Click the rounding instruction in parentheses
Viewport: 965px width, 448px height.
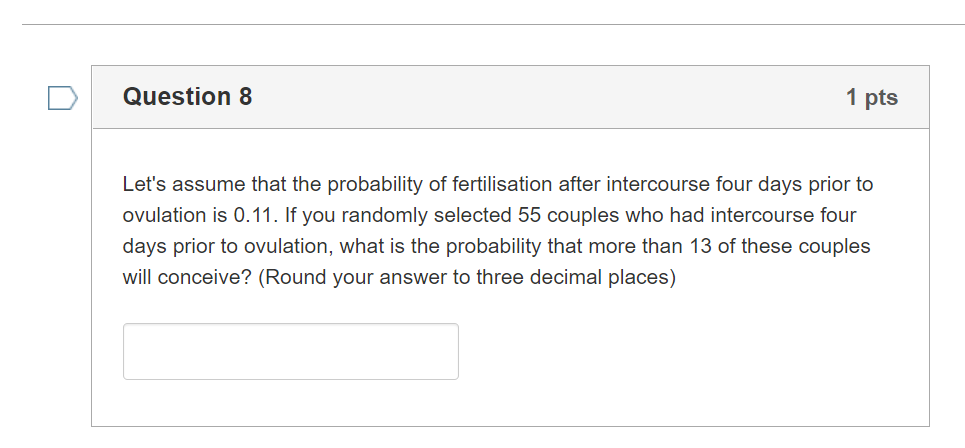pyautogui.click(x=467, y=278)
